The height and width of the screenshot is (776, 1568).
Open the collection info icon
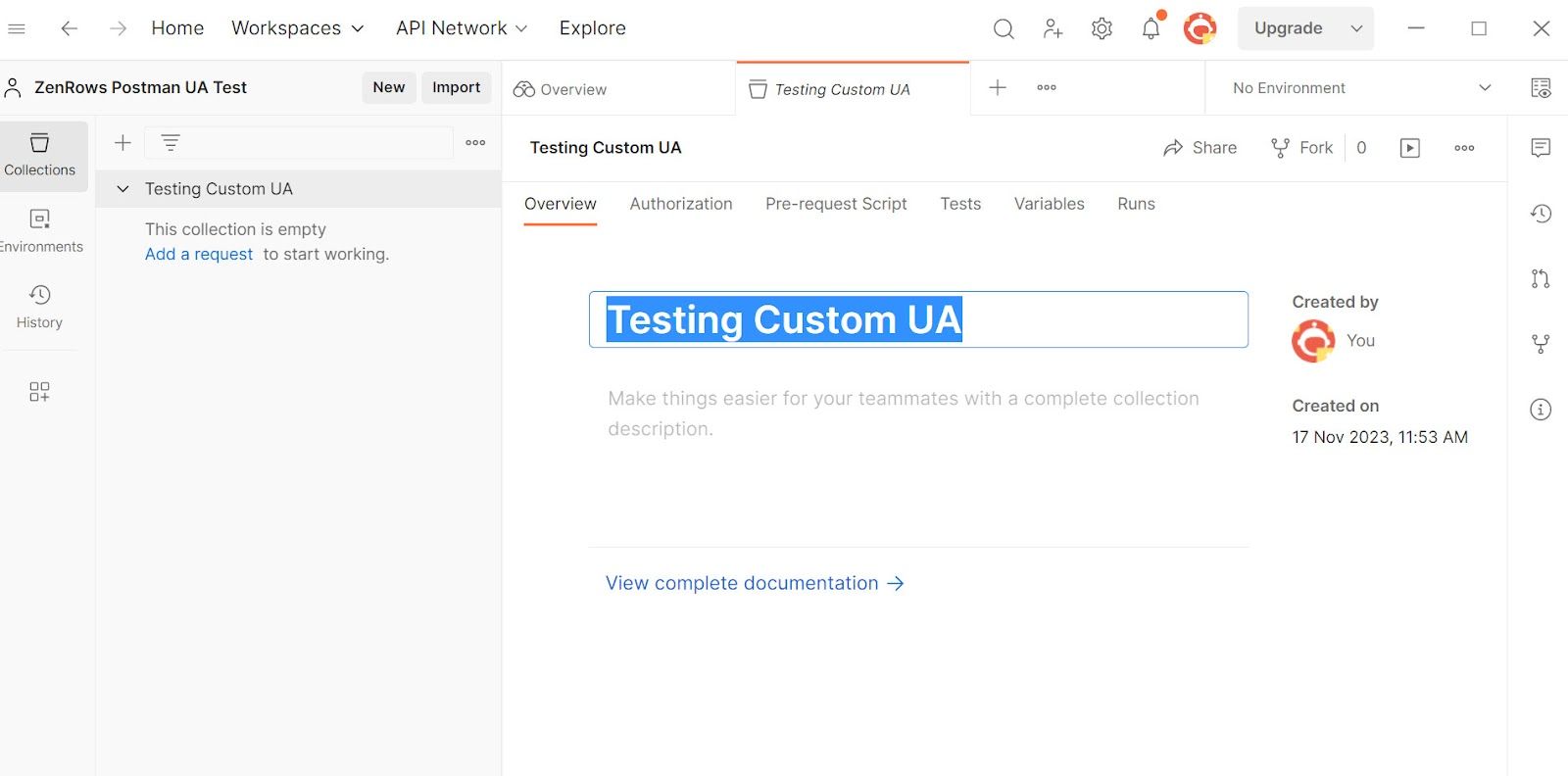tap(1541, 410)
